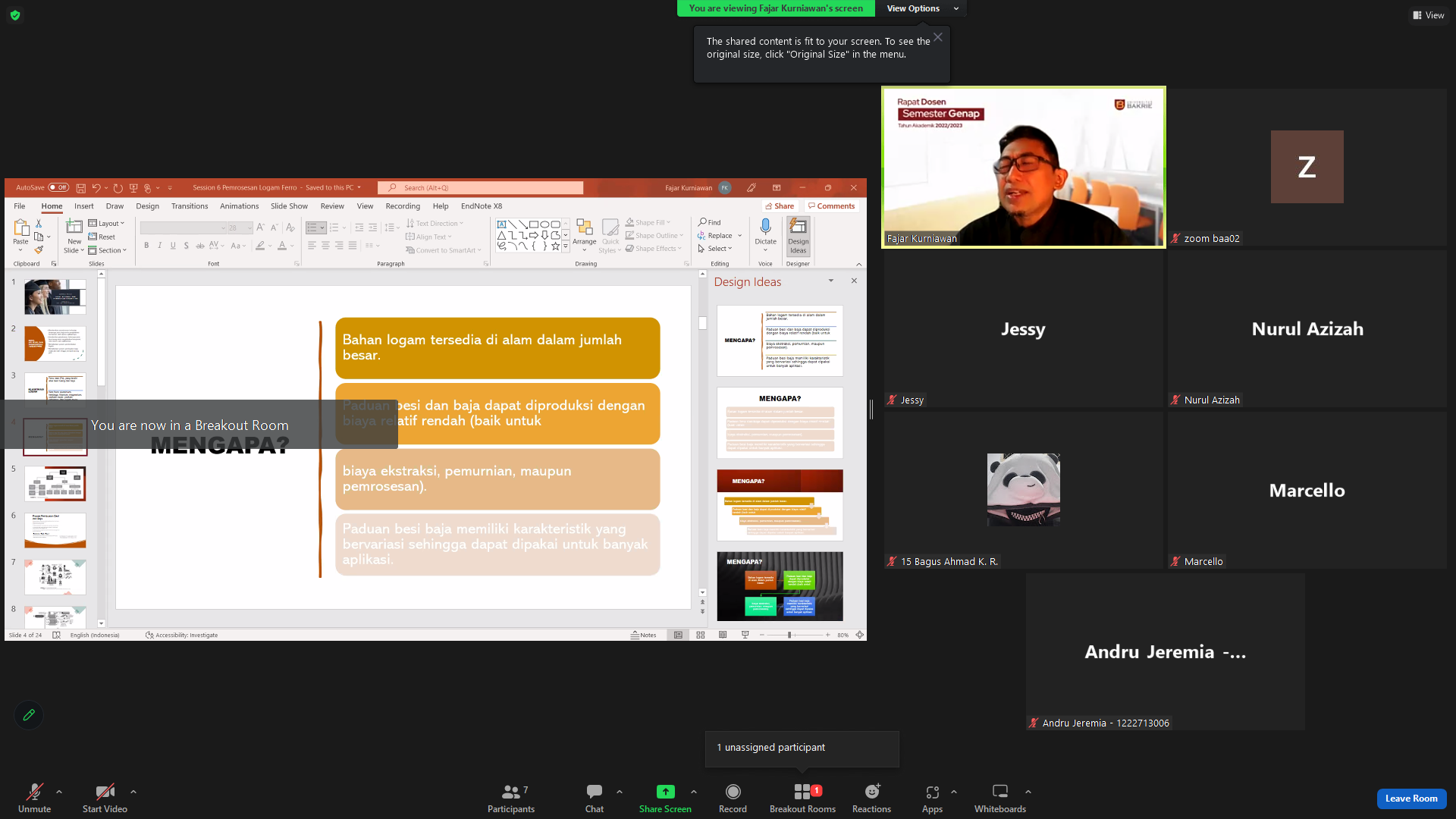
Task: Click the font color swatch button
Action: 282,246
